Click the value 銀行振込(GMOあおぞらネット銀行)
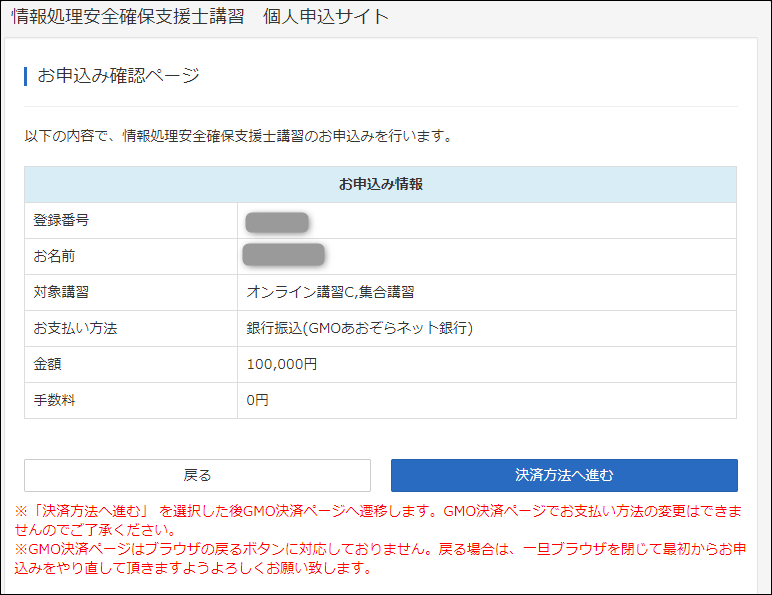Viewport: 772px width, 595px height. pyautogui.click(x=359, y=328)
